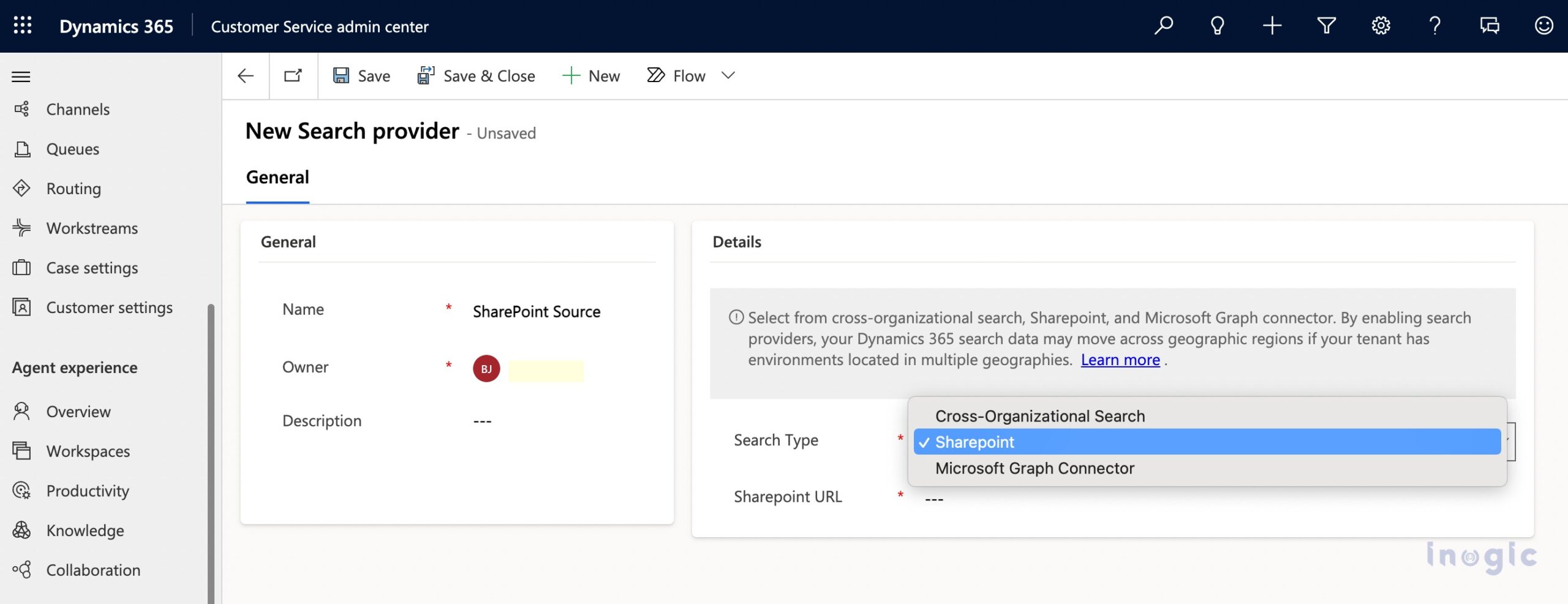Select the checked Sharepoint option
Image resolution: width=1568 pixels, height=604 pixels.
point(974,442)
